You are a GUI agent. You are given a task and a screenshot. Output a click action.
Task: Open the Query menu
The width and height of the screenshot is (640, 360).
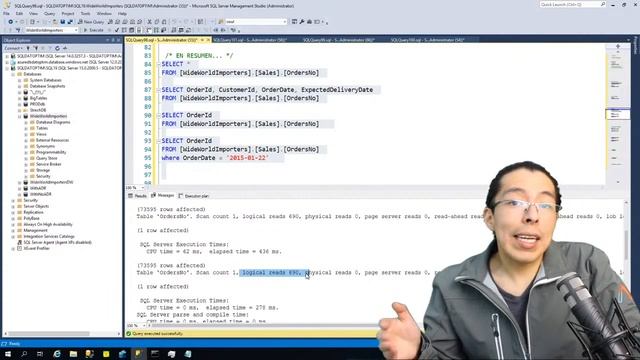point(49,13)
